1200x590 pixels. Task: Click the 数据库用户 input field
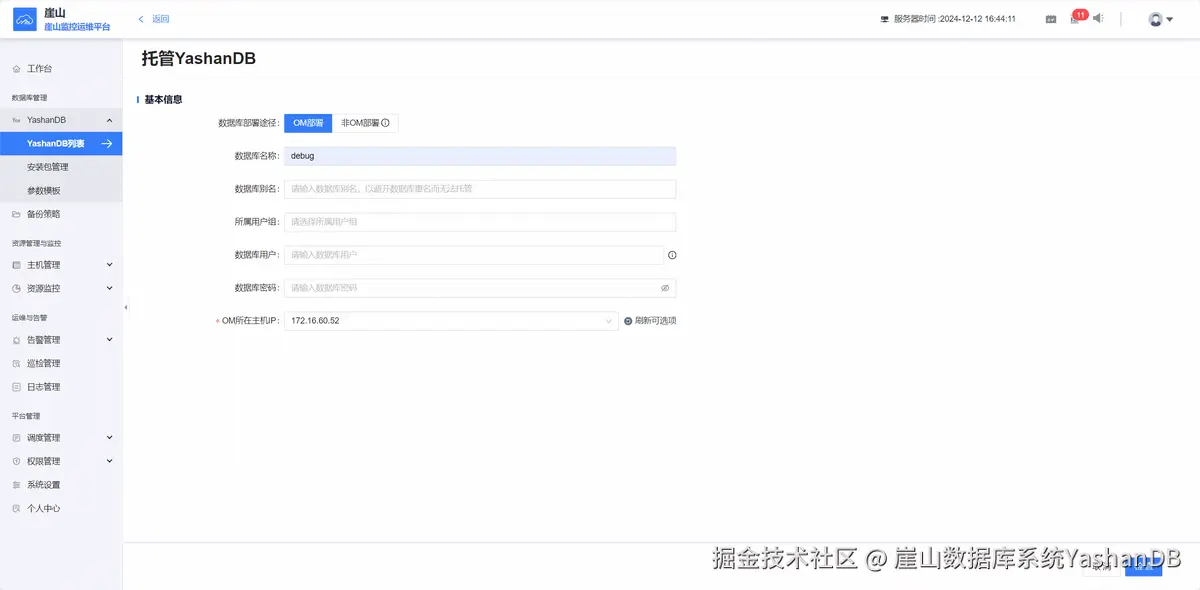coord(474,255)
